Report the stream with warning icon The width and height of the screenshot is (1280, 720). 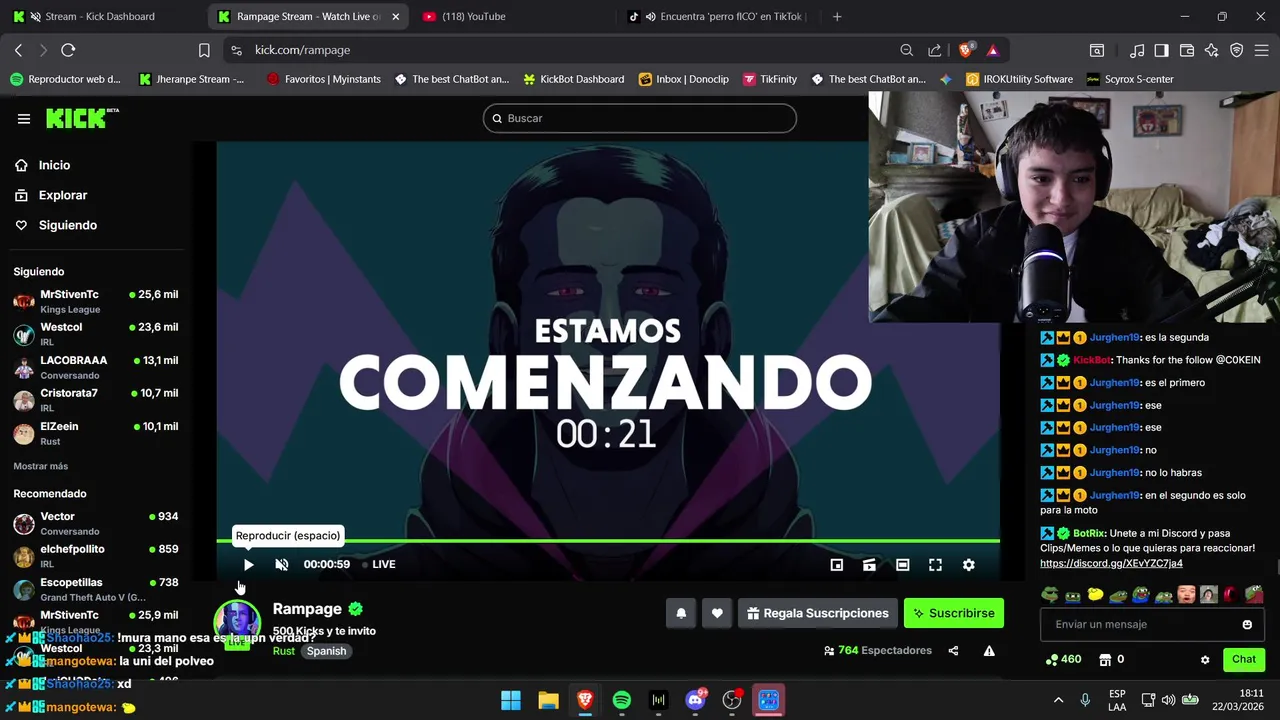989,651
